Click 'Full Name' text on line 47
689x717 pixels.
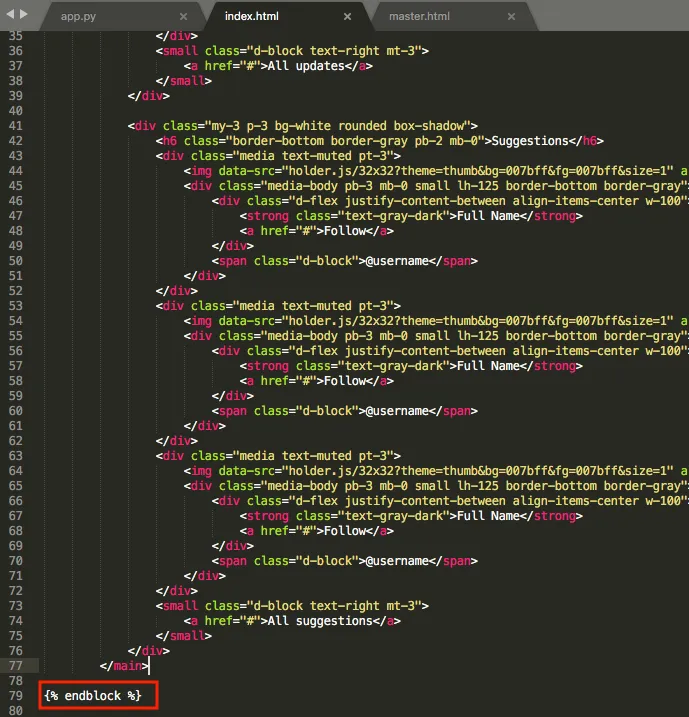pos(488,216)
